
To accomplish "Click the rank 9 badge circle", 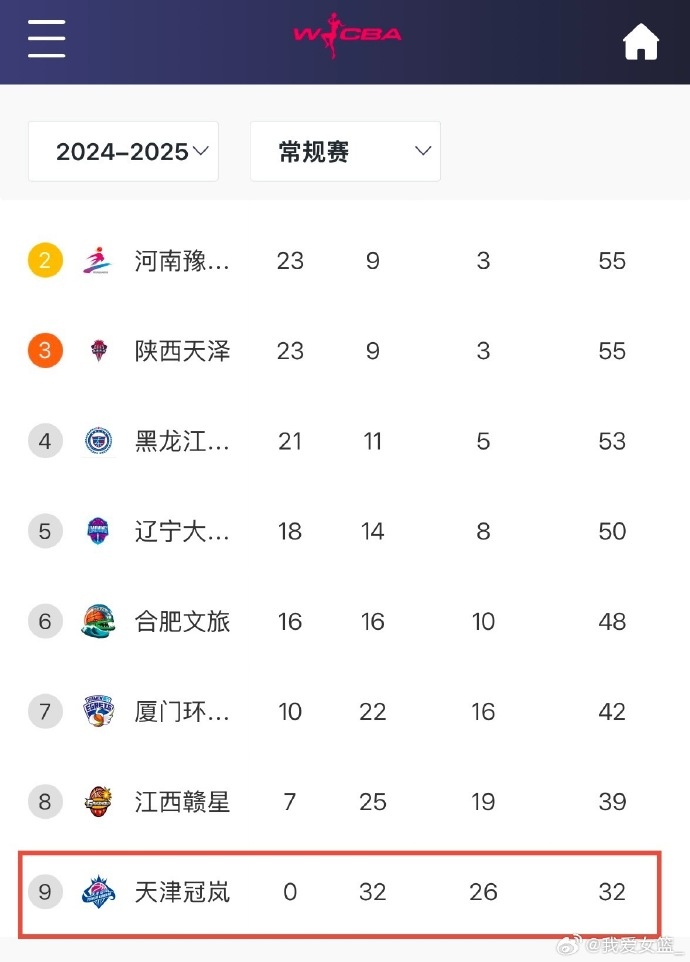I will 44,891.
